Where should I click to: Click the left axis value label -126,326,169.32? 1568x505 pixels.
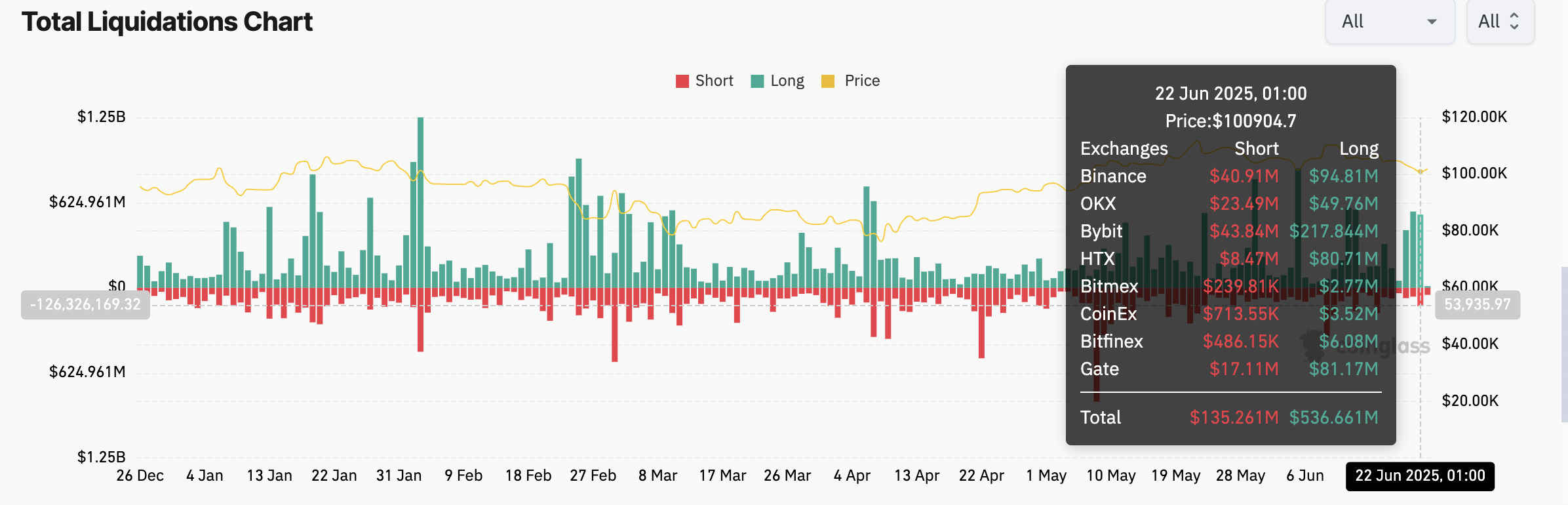point(85,305)
